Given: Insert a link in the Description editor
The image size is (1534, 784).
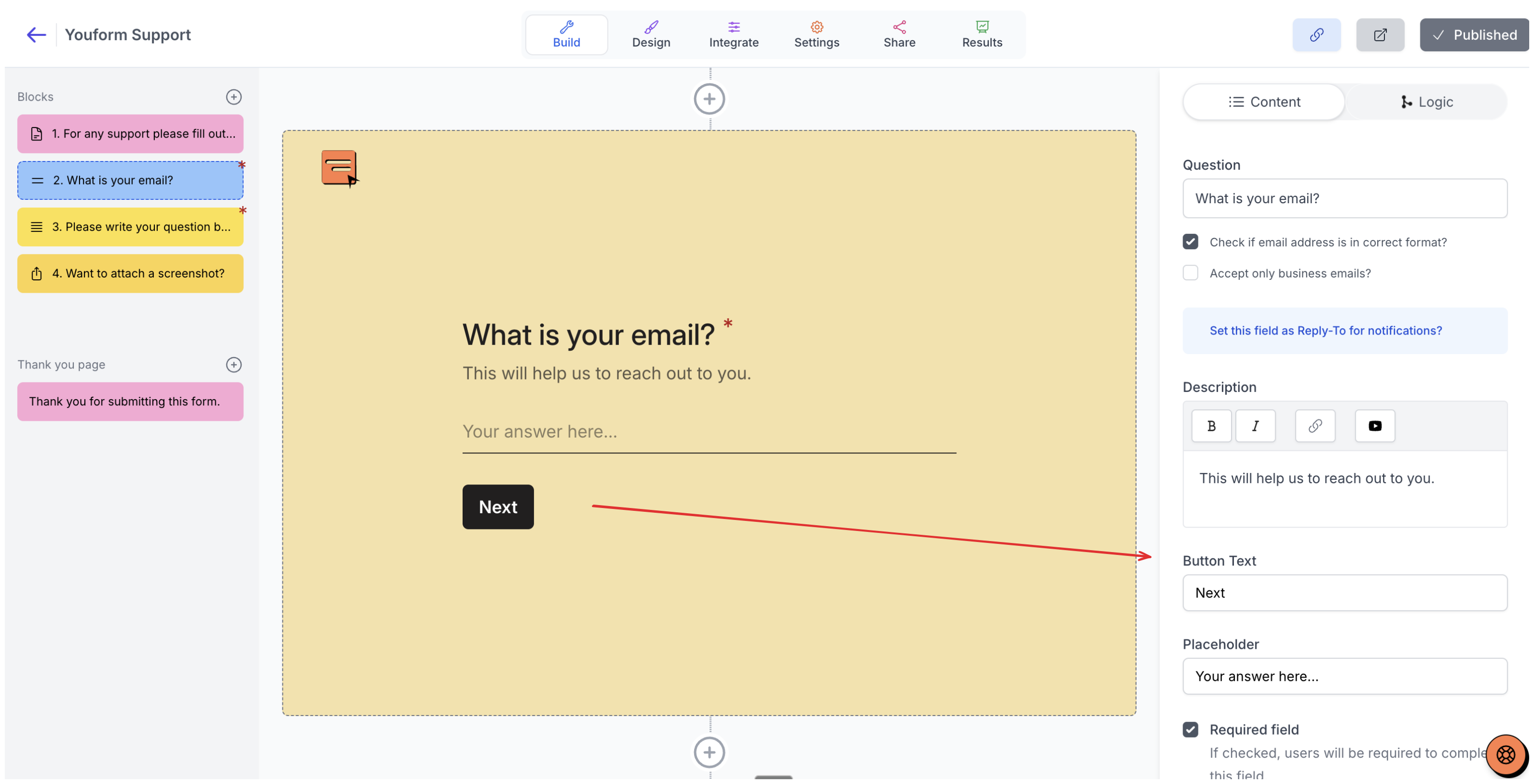Looking at the screenshot, I should (1315, 426).
